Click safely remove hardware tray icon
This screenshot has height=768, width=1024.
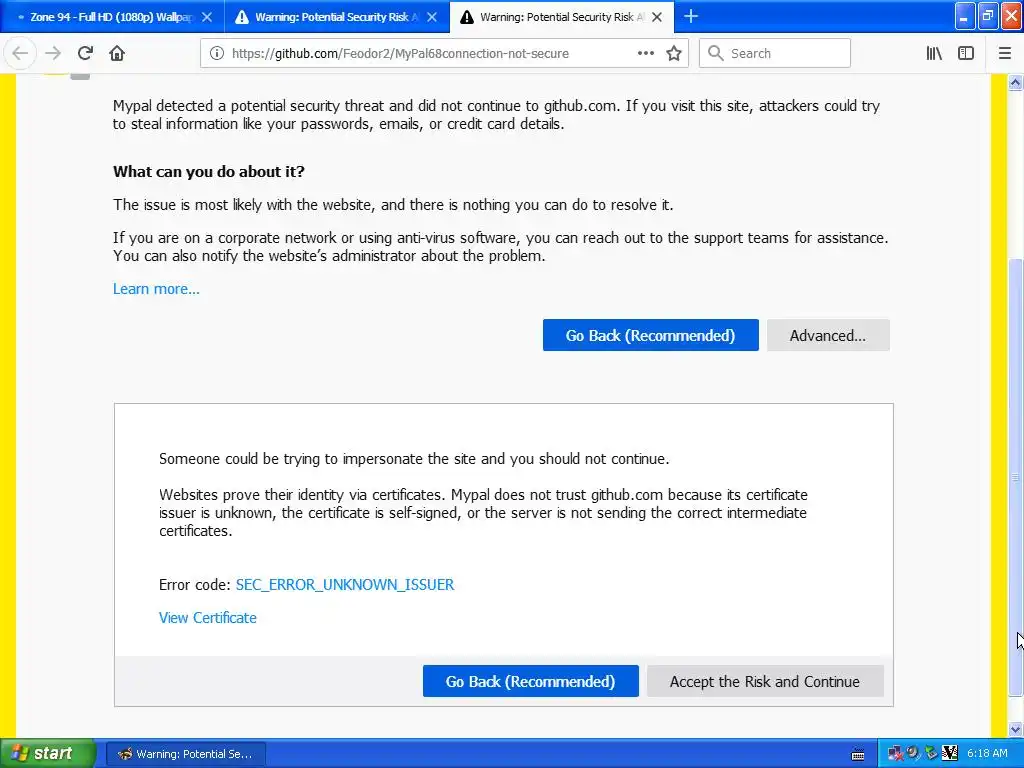coord(931,754)
